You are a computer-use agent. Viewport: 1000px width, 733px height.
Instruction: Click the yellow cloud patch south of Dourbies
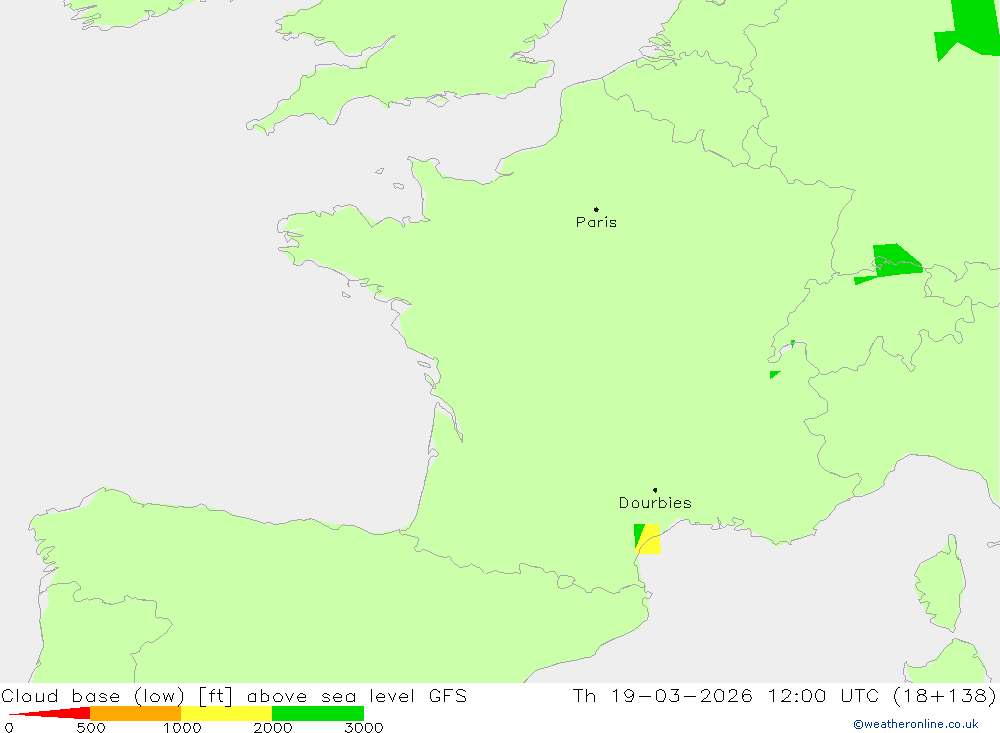coord(651,540)
